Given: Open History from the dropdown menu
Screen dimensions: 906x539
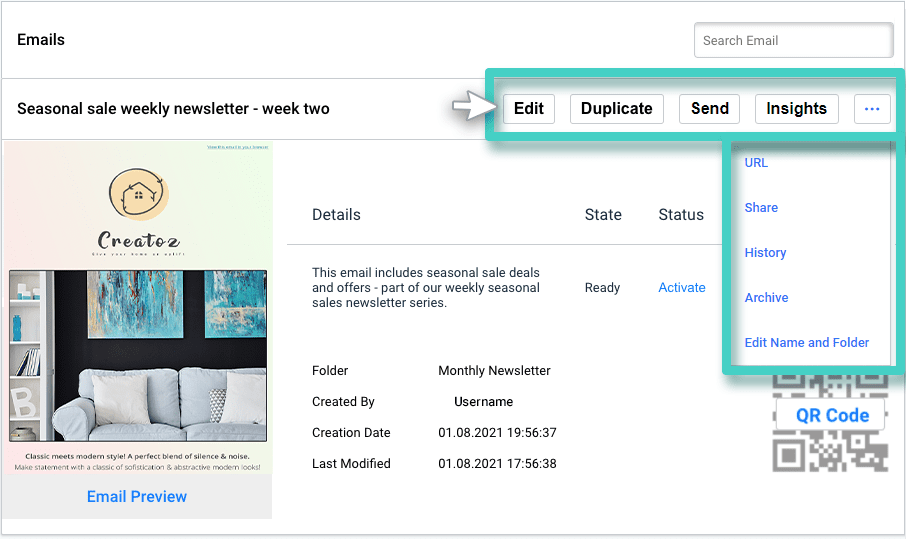Looking at the screenshot, I should (x=765, y=253).
